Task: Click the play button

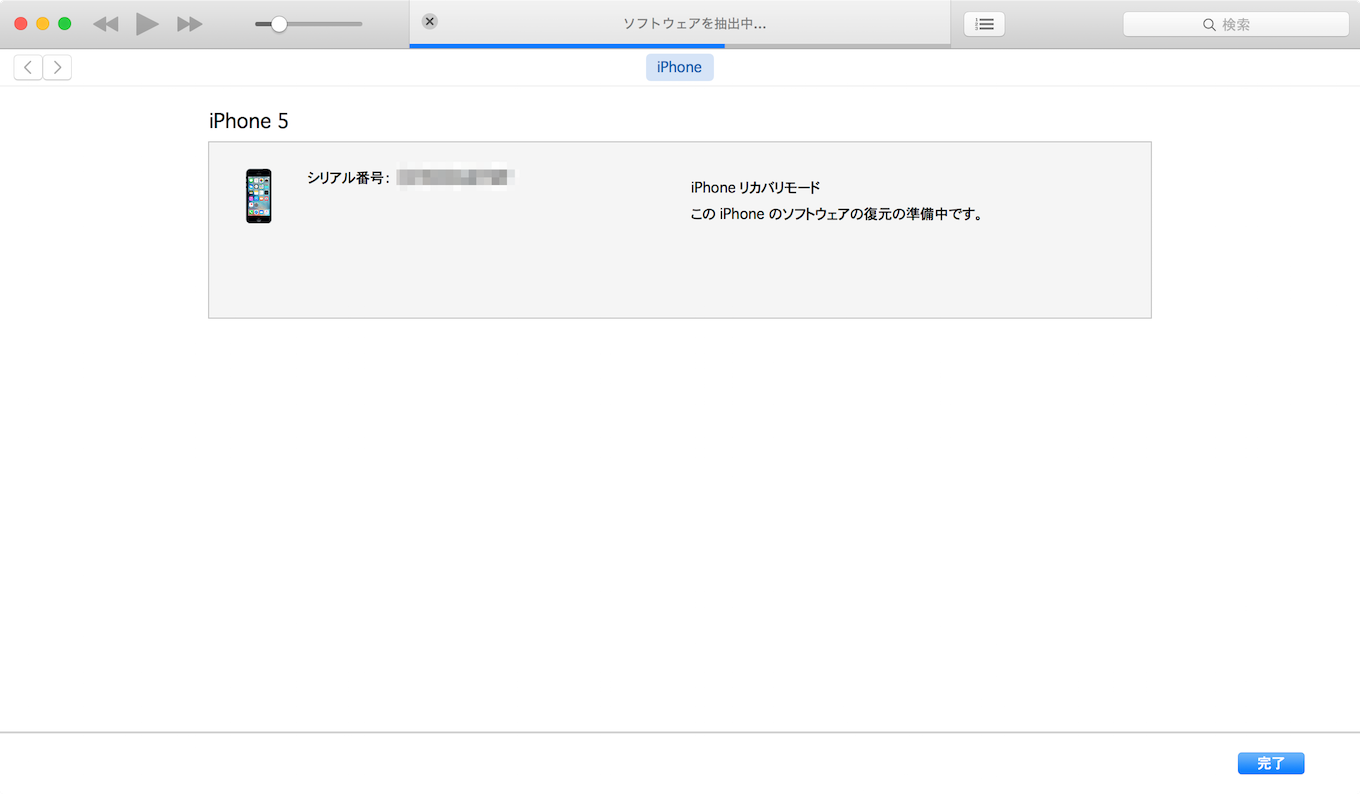Action: point(148,24)
